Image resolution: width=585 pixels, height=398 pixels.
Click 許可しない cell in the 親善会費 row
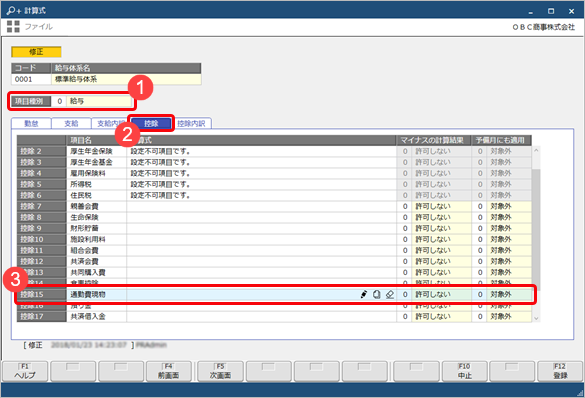click(441, 206)
